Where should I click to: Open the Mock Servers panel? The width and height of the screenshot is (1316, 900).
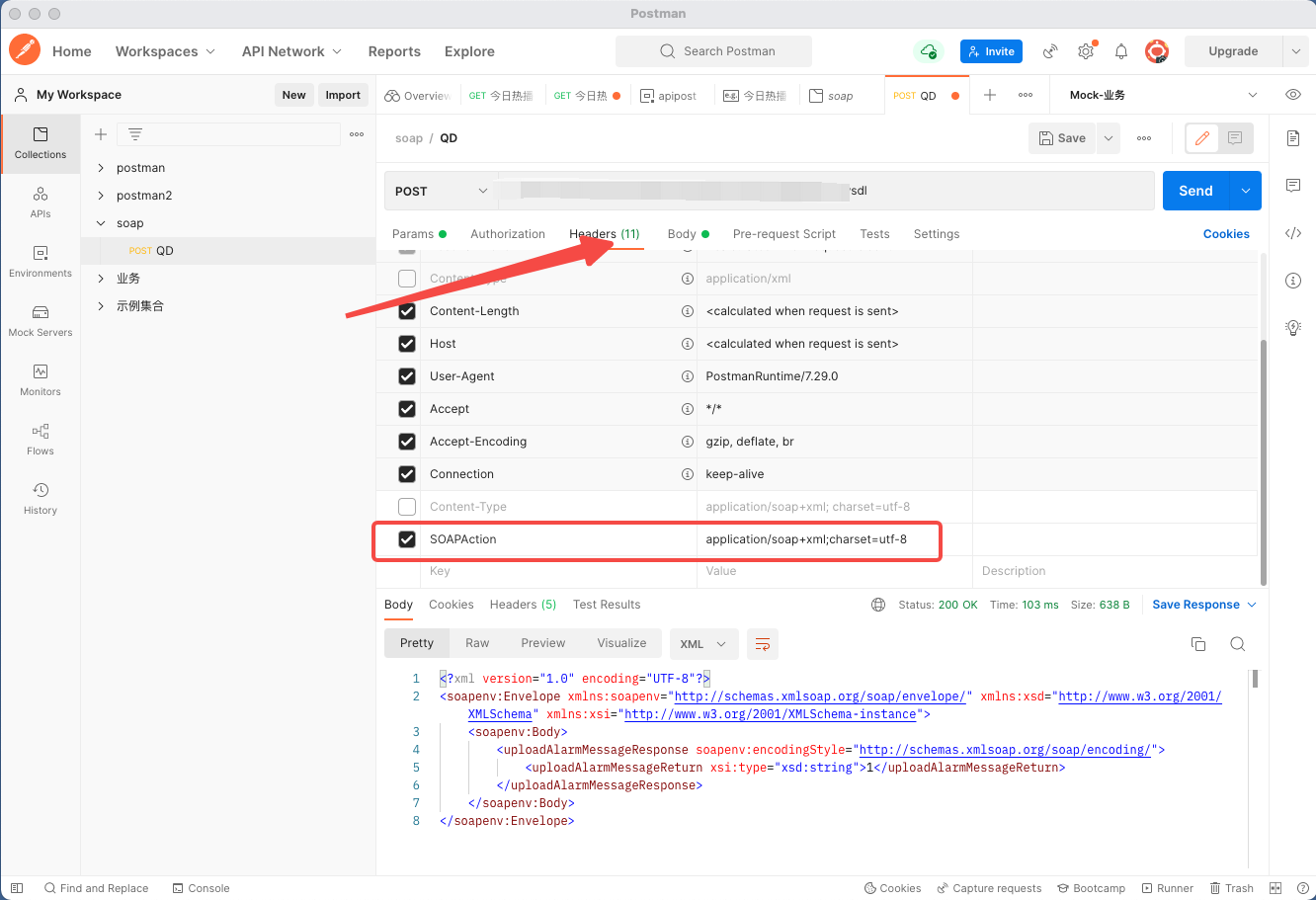tap(40, 321)
